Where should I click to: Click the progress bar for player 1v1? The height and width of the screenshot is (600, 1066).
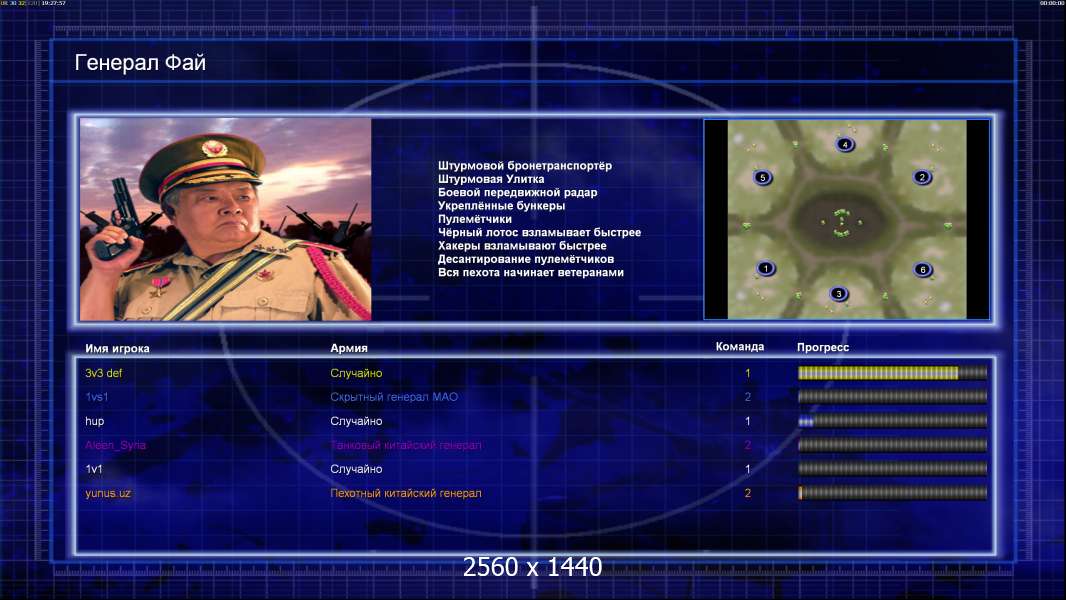(892, 469)
